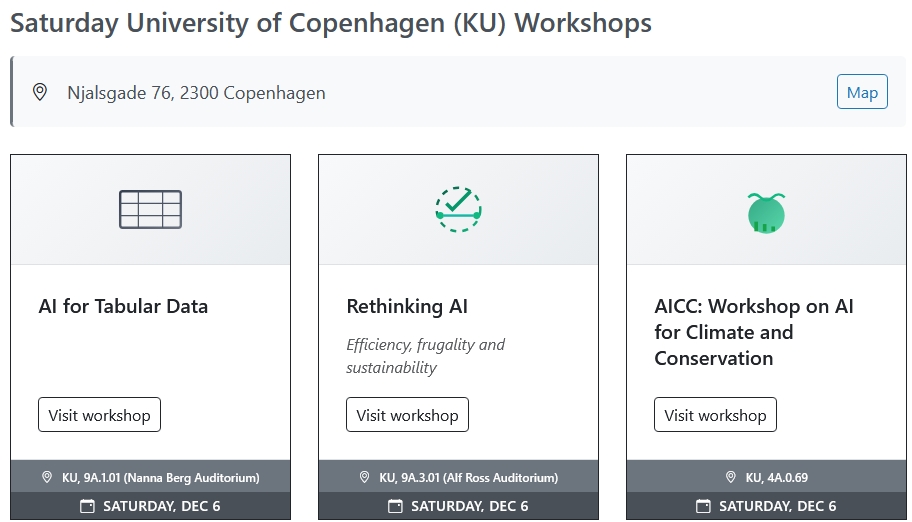Viewport: 912px width, 522px height.
Task: Click calendar icon under AI for Tabular Data
Action: tap(87, 506)
